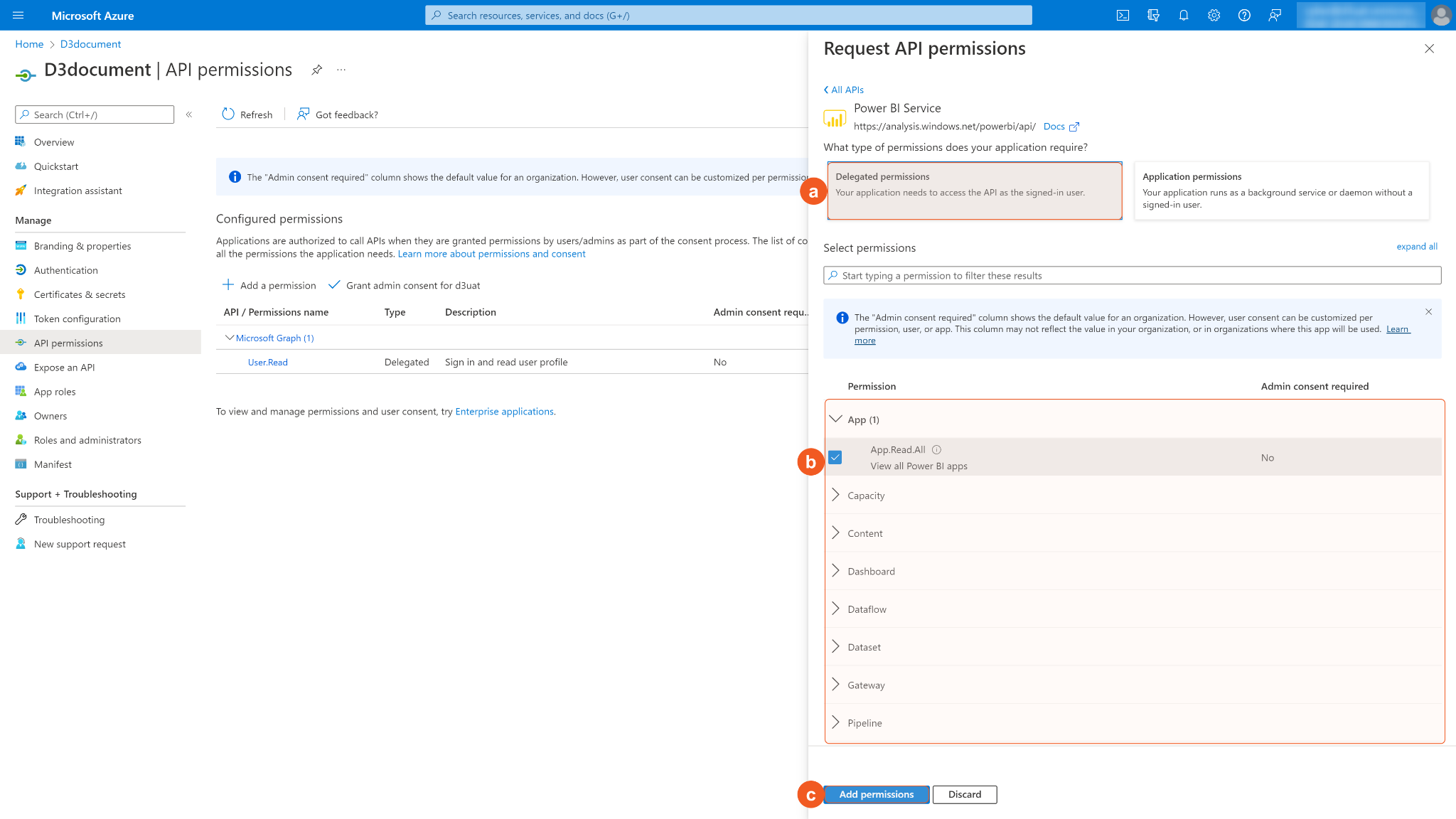Uncheck the App.Read.All permission checkbox
Image resolution: width=1456 pixels, height=819 pixels.
point(835,457)
